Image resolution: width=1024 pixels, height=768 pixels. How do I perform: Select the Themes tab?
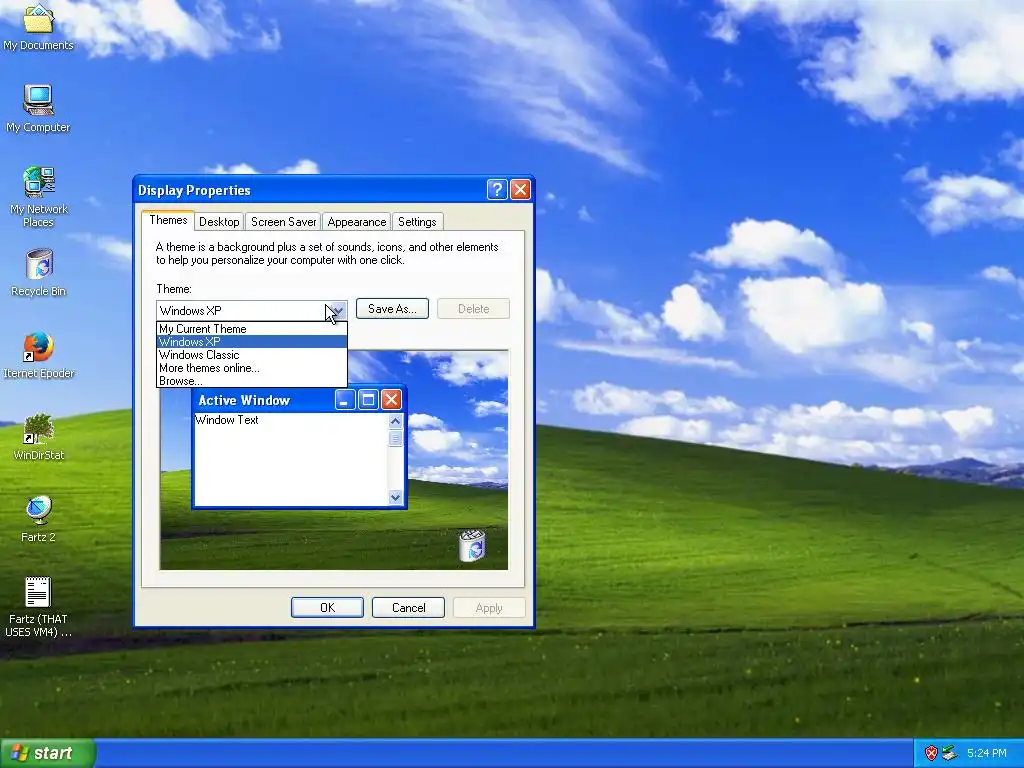click(168, 219)
